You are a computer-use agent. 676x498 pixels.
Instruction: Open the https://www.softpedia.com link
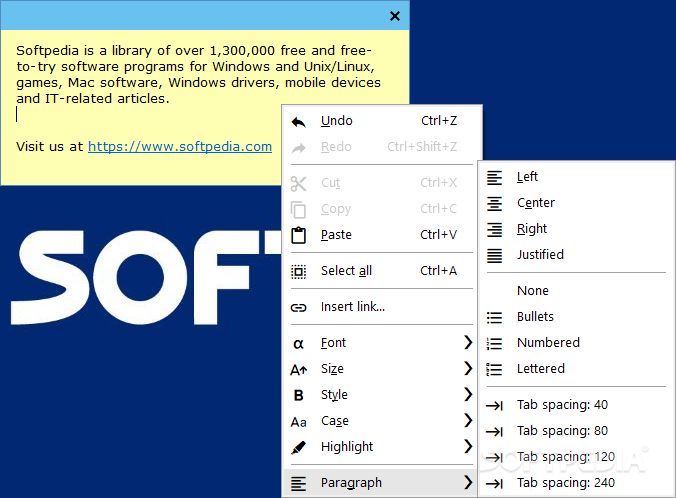[180, 147]
